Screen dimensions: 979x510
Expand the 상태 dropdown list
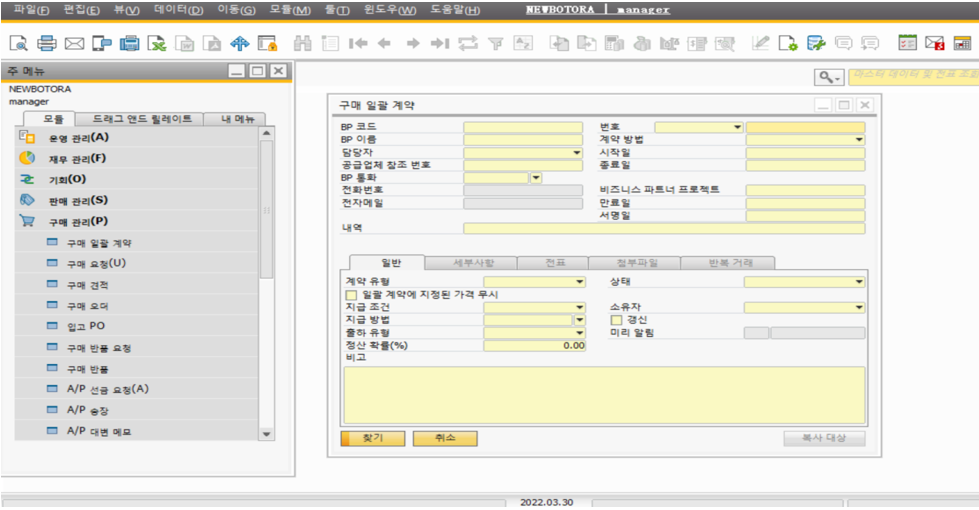(859, 282)
